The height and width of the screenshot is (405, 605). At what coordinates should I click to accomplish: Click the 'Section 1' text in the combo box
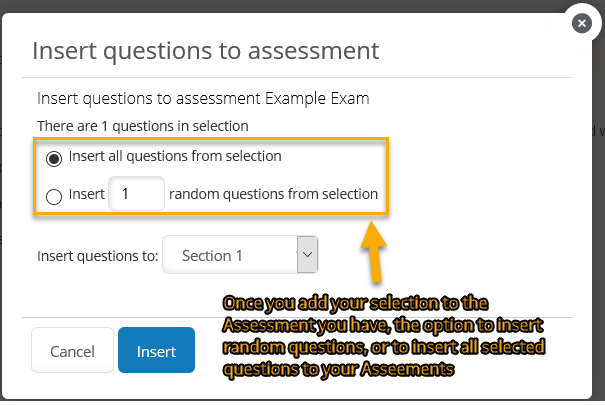(212, 256)
